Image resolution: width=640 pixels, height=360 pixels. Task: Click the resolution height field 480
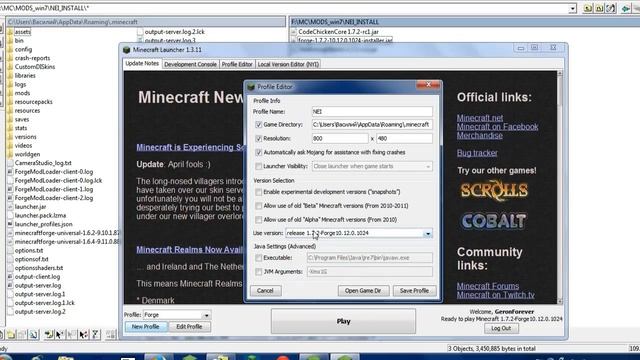click(x=404, y=138)
